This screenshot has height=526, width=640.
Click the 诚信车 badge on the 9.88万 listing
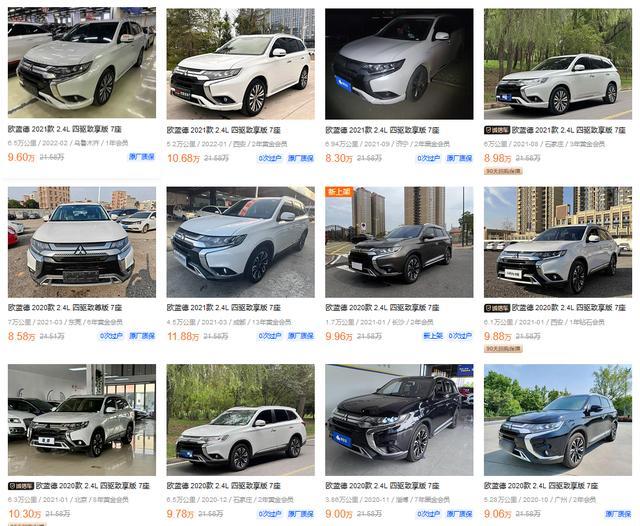coord(497,308)
